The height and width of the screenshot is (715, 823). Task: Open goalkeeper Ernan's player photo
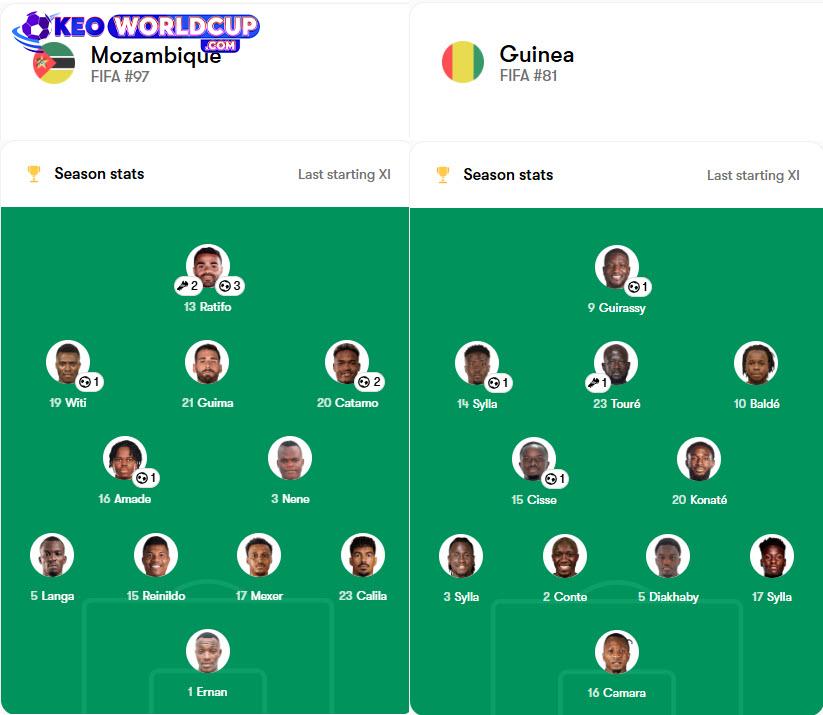(x=208, y=651)
